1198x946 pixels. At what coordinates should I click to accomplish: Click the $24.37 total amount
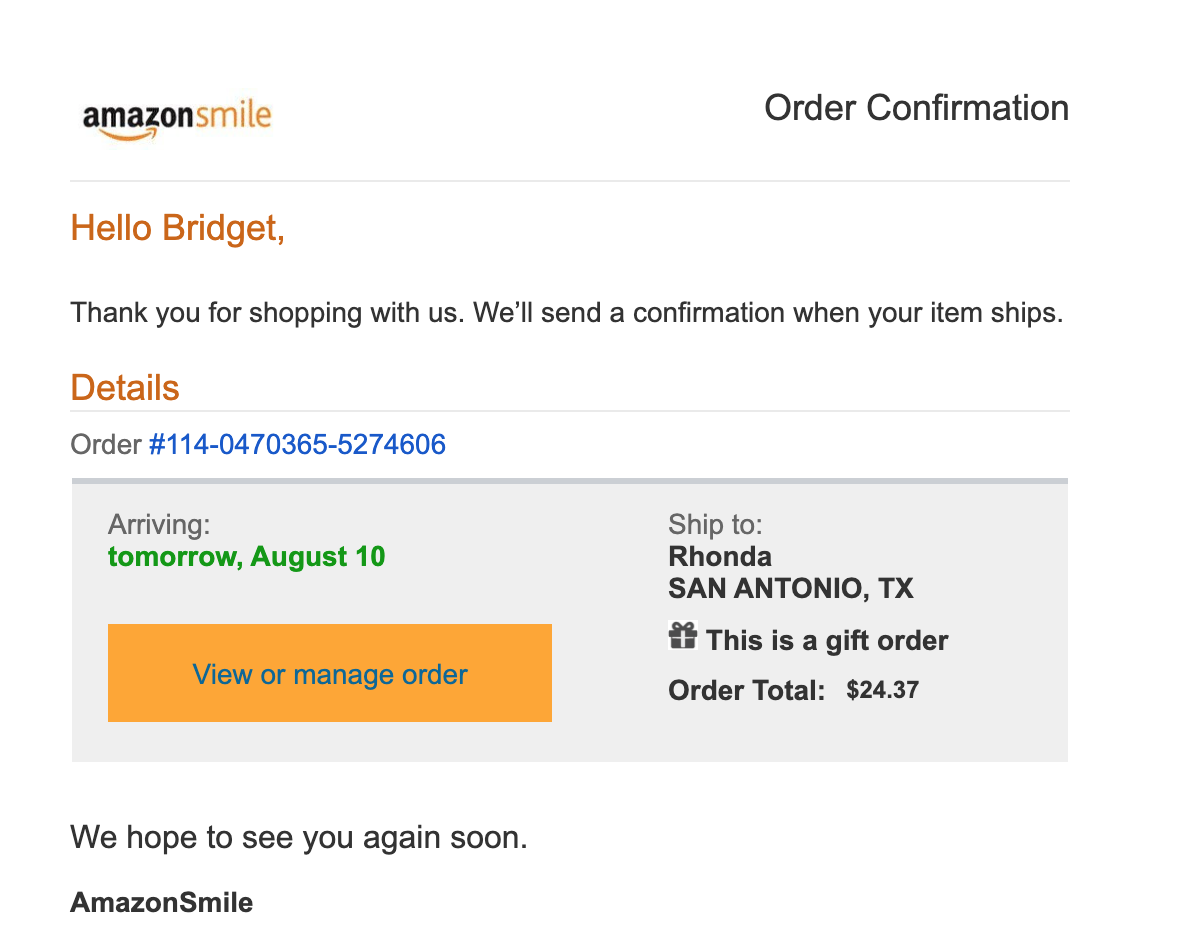click(882, 690)
